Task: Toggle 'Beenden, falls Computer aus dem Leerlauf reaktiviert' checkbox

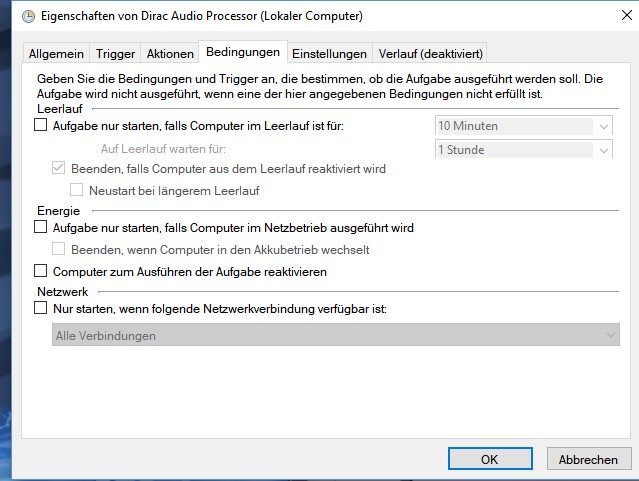Action: tap(59, 169)
